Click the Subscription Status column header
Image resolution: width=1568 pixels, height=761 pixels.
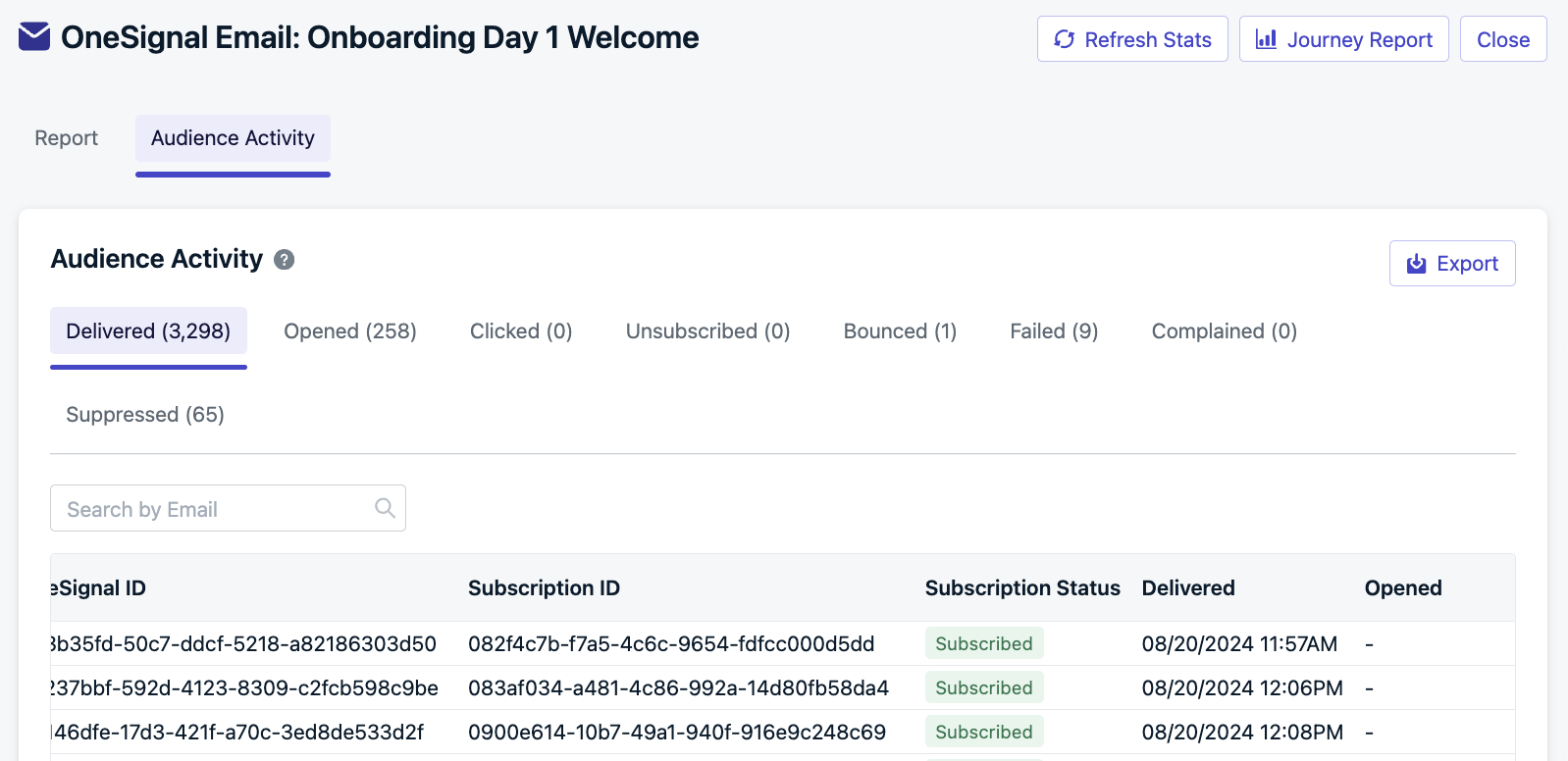click(1022, 588)
